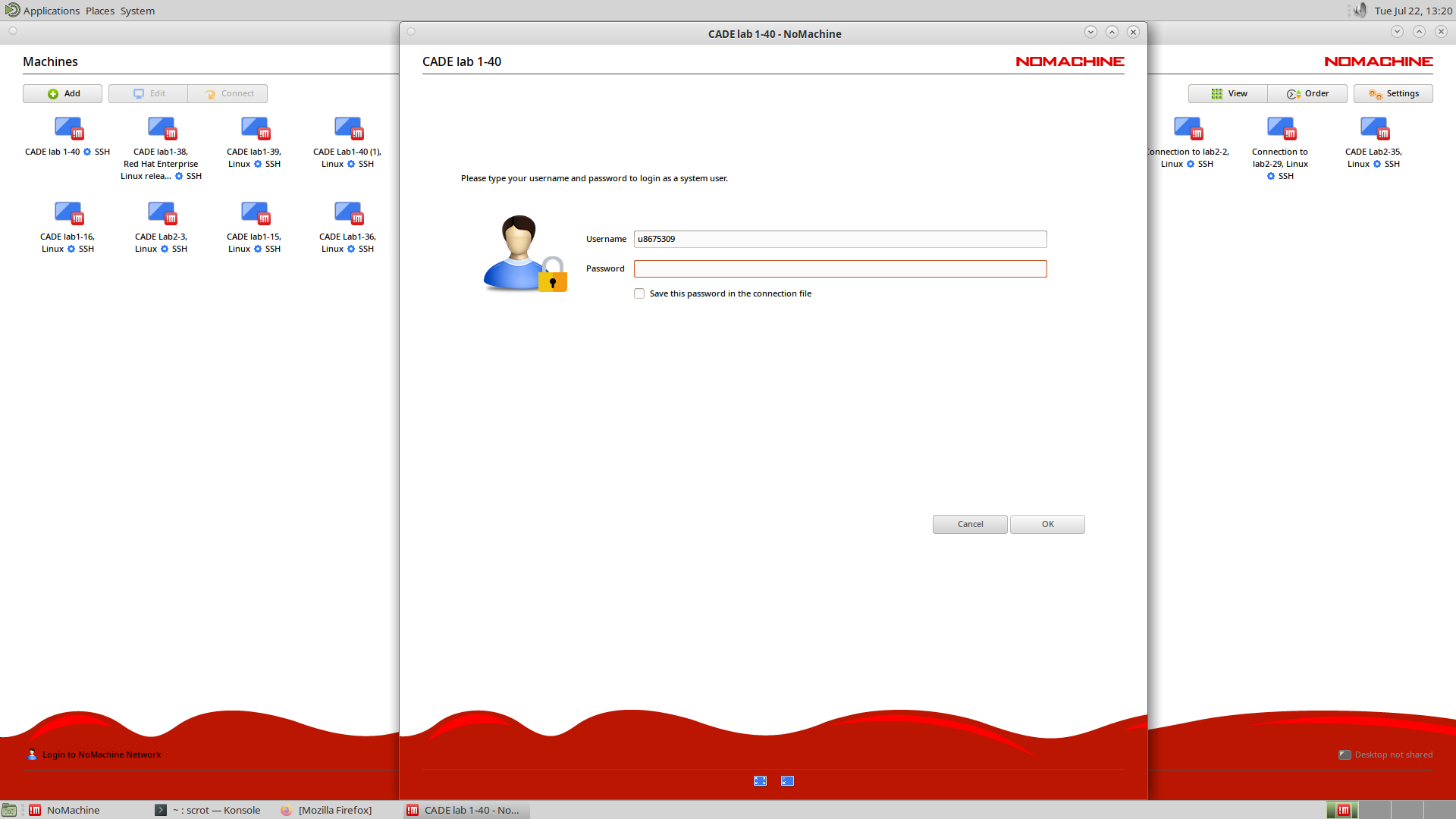1456x819 pixels.
Task: Select the CADE Lab1-36 machine icon
Action: 348,214
